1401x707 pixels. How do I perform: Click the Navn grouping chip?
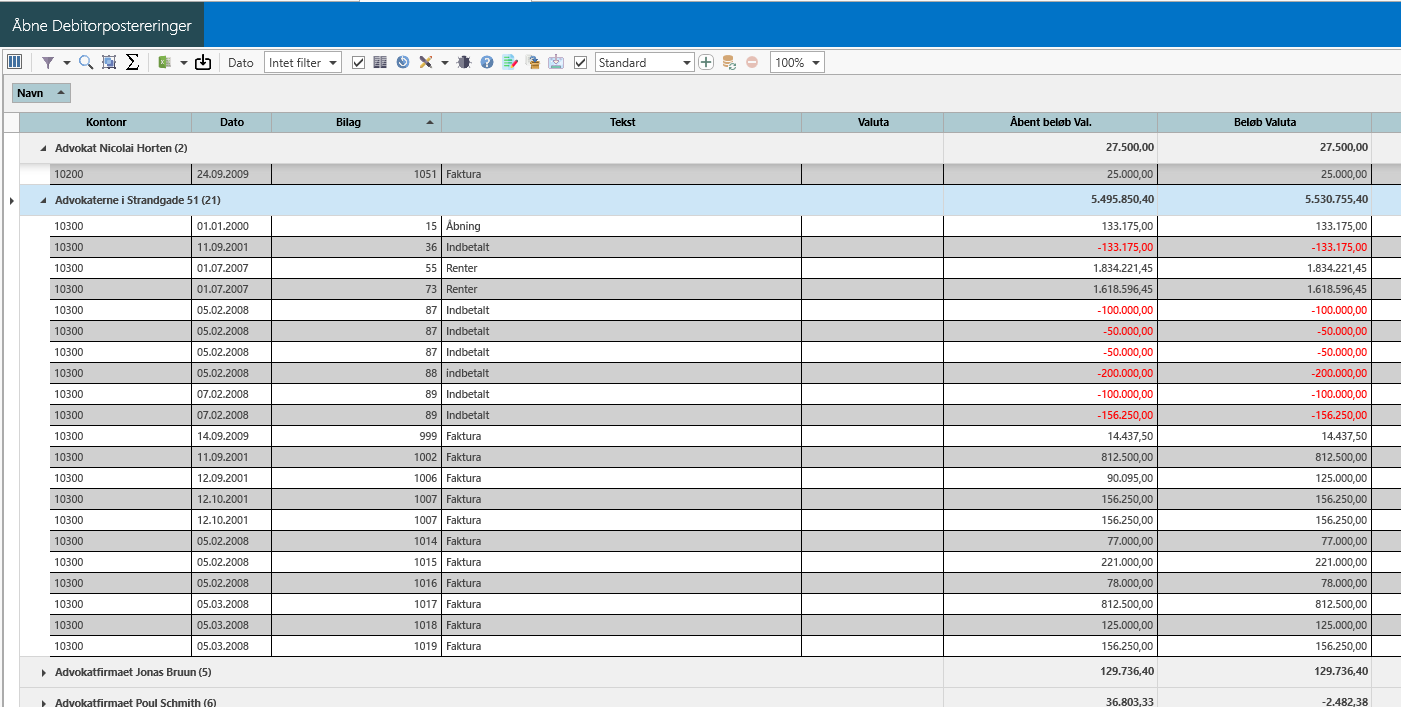pyautogui.click(x=41, y=93)
